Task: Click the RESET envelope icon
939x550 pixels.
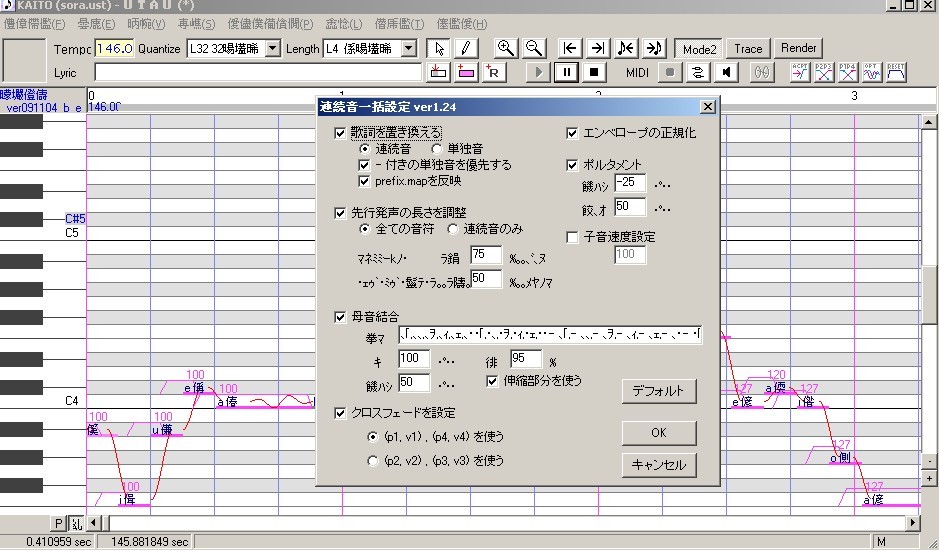Action: 896,72
